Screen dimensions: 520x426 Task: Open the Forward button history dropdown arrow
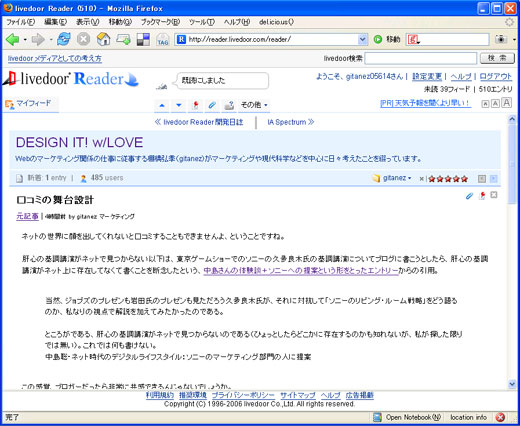51,40
